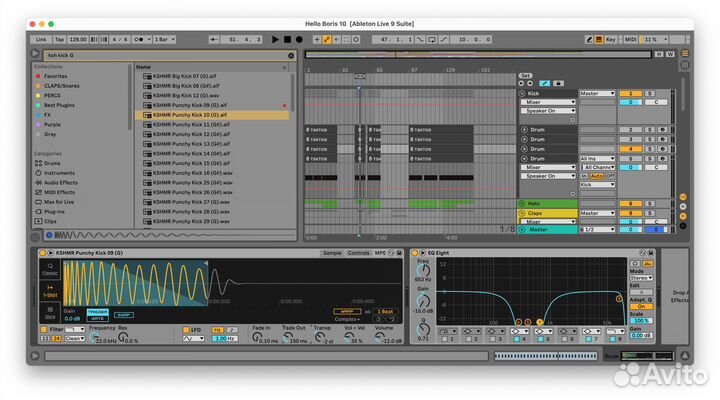This screenshot has height=400, width=720.
Task: Click the Play button in transport
Action: pyautogui.click(x=275, y=39)
